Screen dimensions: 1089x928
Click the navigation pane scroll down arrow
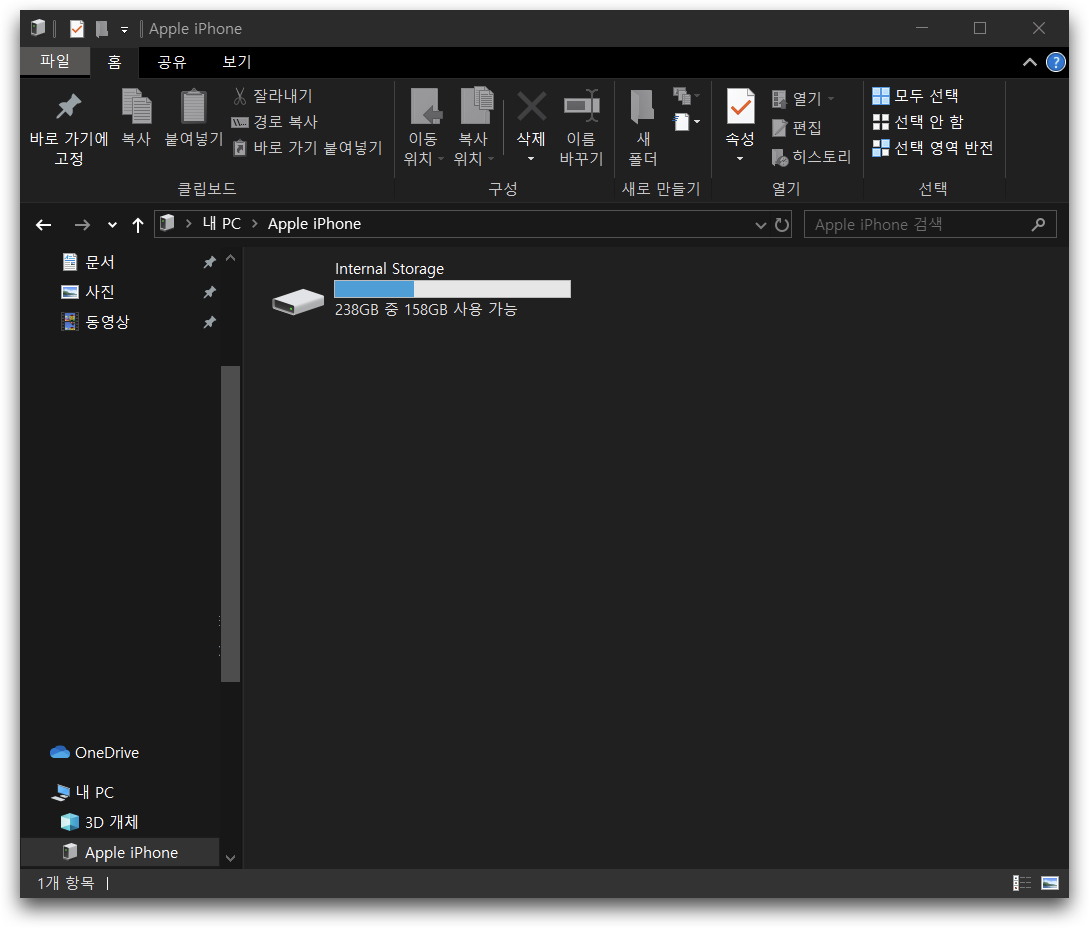pyautogui.click(x=231, y=858)
